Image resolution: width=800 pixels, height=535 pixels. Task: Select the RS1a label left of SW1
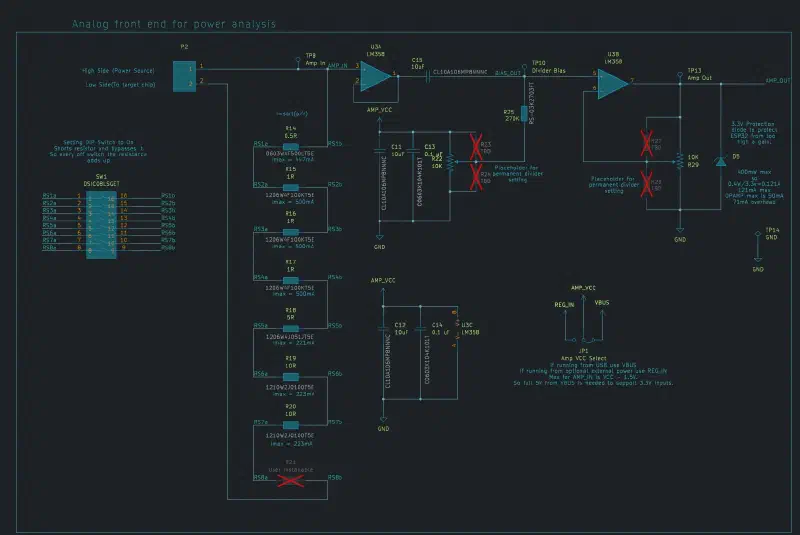pos(49,195)
